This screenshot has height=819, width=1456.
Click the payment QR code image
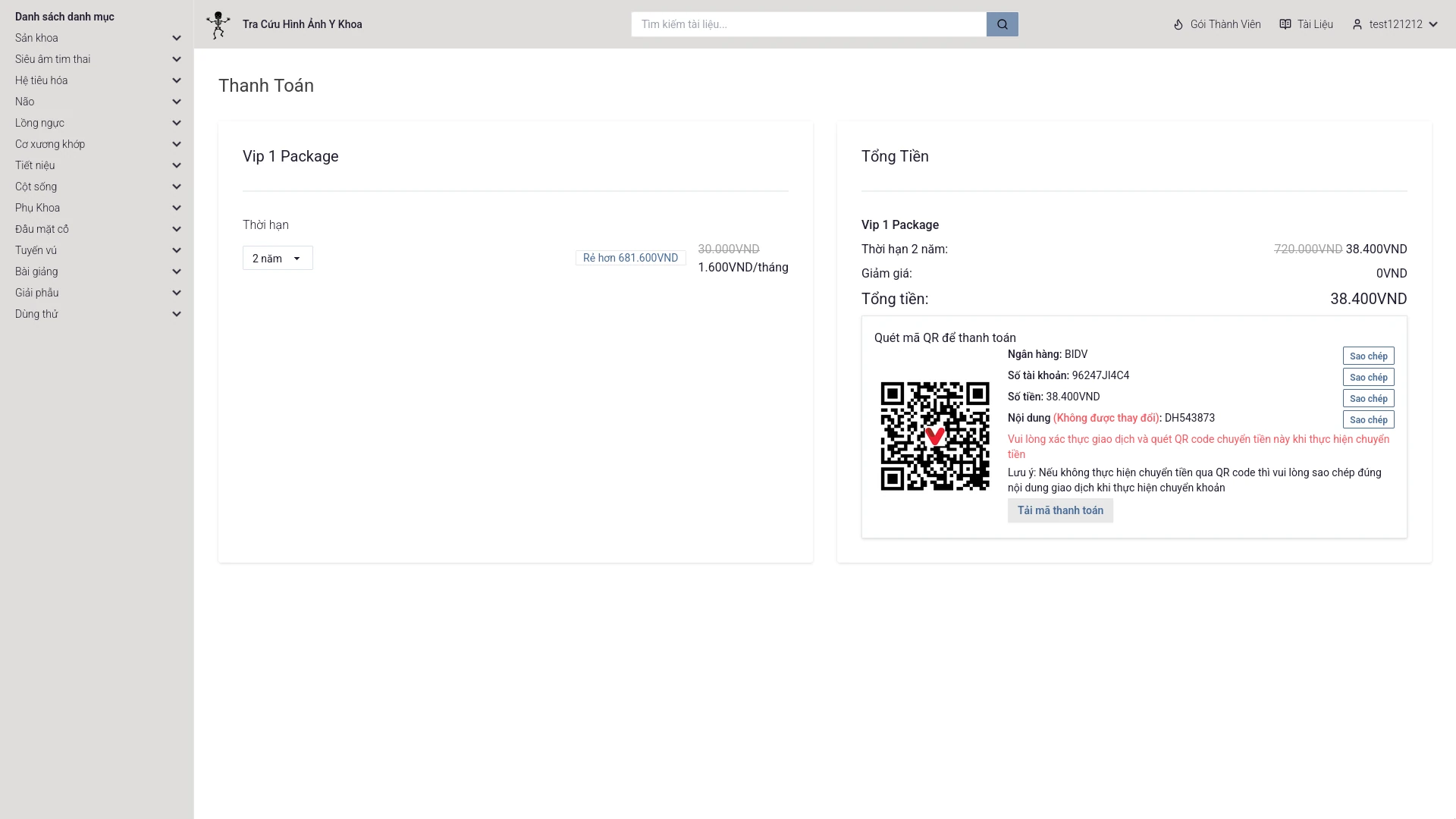(x=934, y=436)
